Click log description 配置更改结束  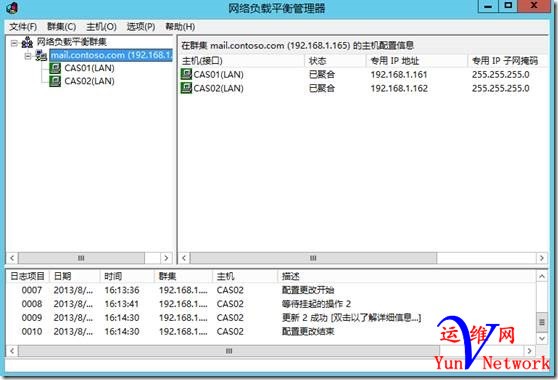pyautogui.click(x=308, y=332)
